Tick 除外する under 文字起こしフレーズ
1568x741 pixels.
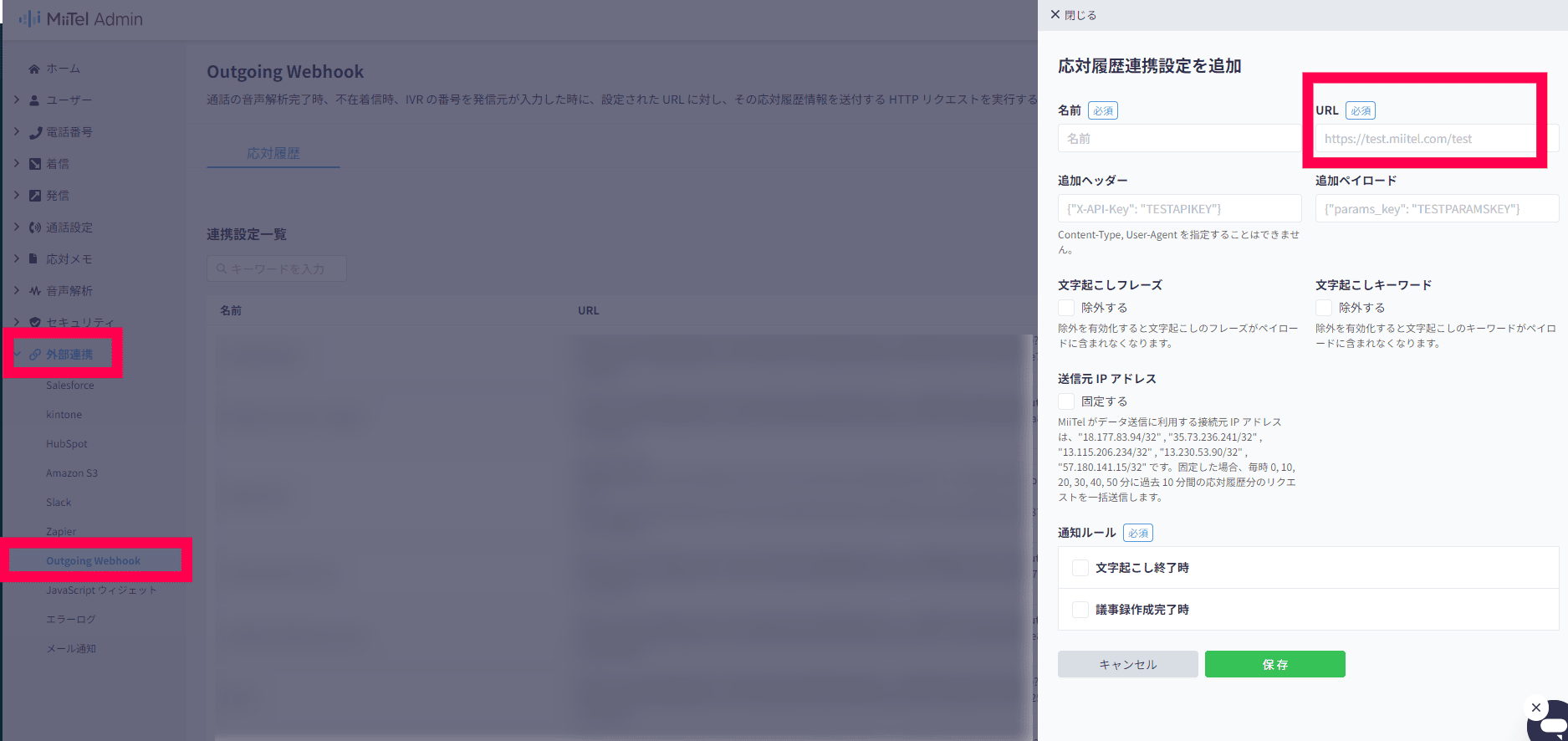tap(1066, 308)
